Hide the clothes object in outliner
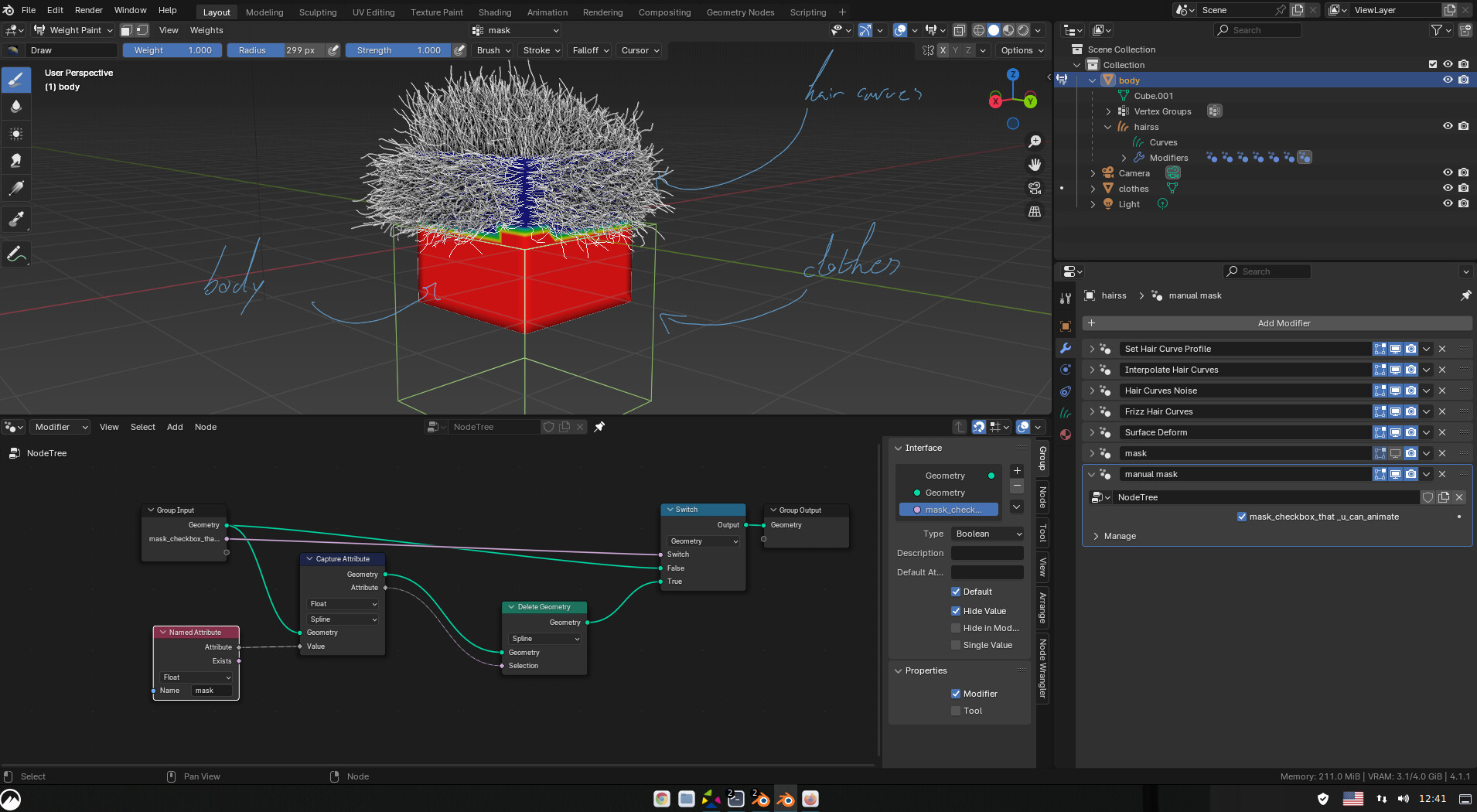The height and width of the screenshot is (812, 1477). click(x=1448, y=188)
